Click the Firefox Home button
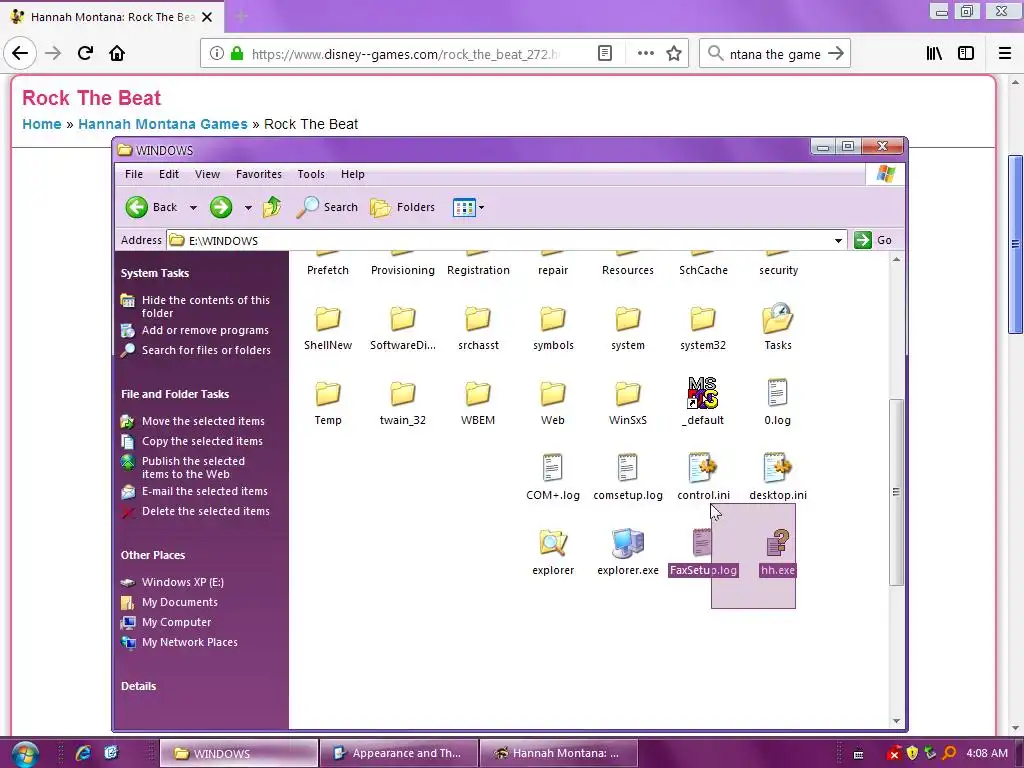 pyautogui.click(x=117, y=53)
